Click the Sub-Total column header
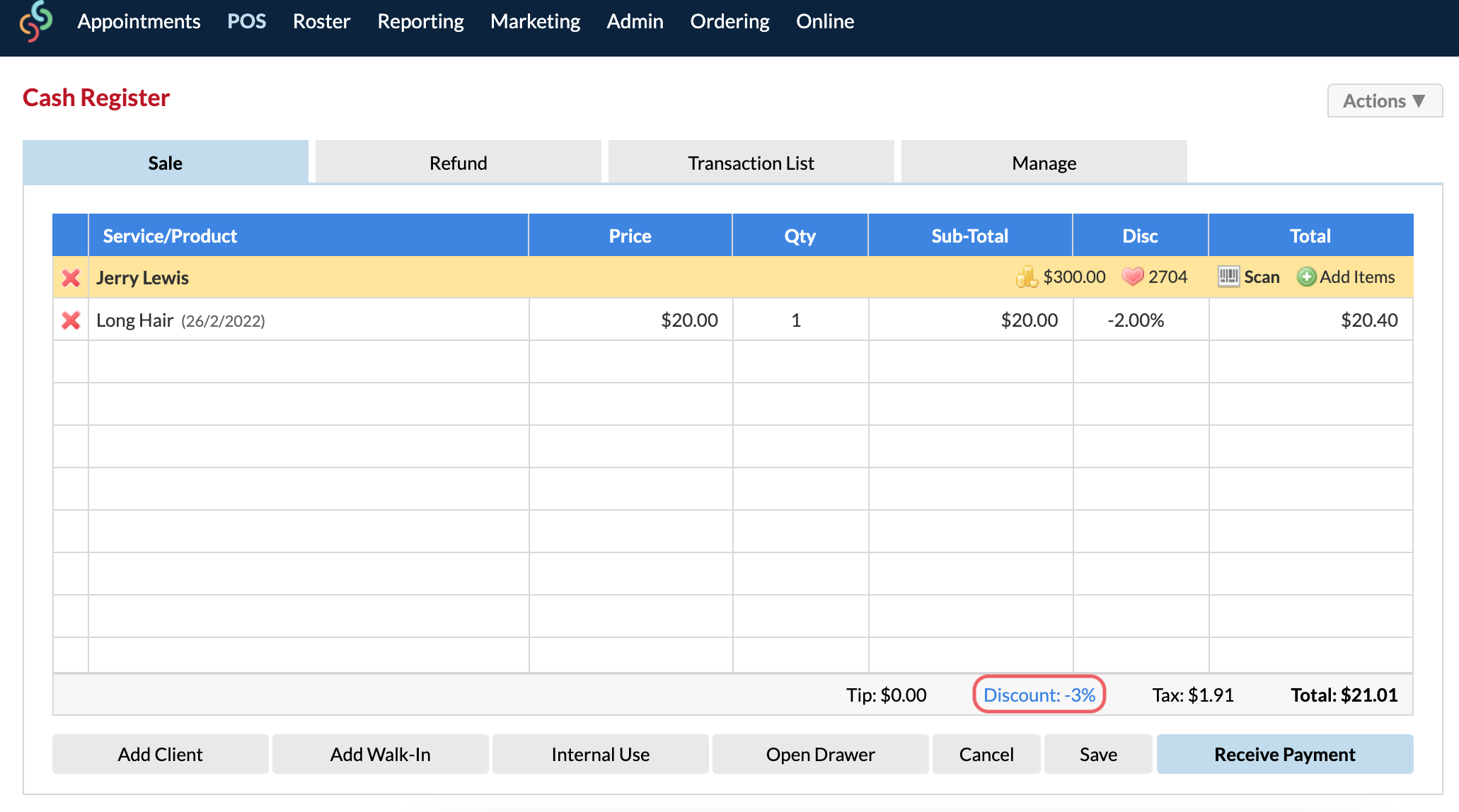The image size is (1459, 812). click(x=969, y=236)
